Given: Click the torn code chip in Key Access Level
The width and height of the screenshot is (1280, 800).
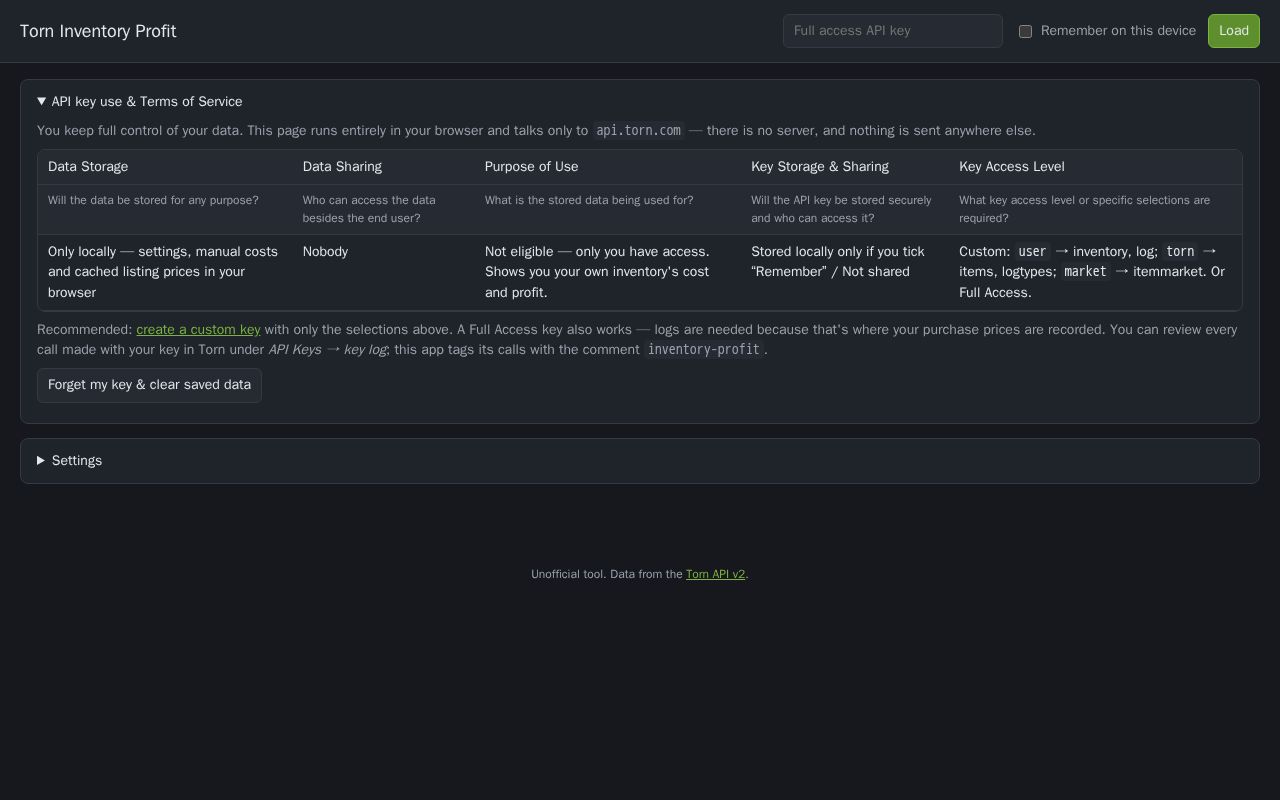Looking at the screenshot, I should pyautogui.click(x=1180, y=252).
